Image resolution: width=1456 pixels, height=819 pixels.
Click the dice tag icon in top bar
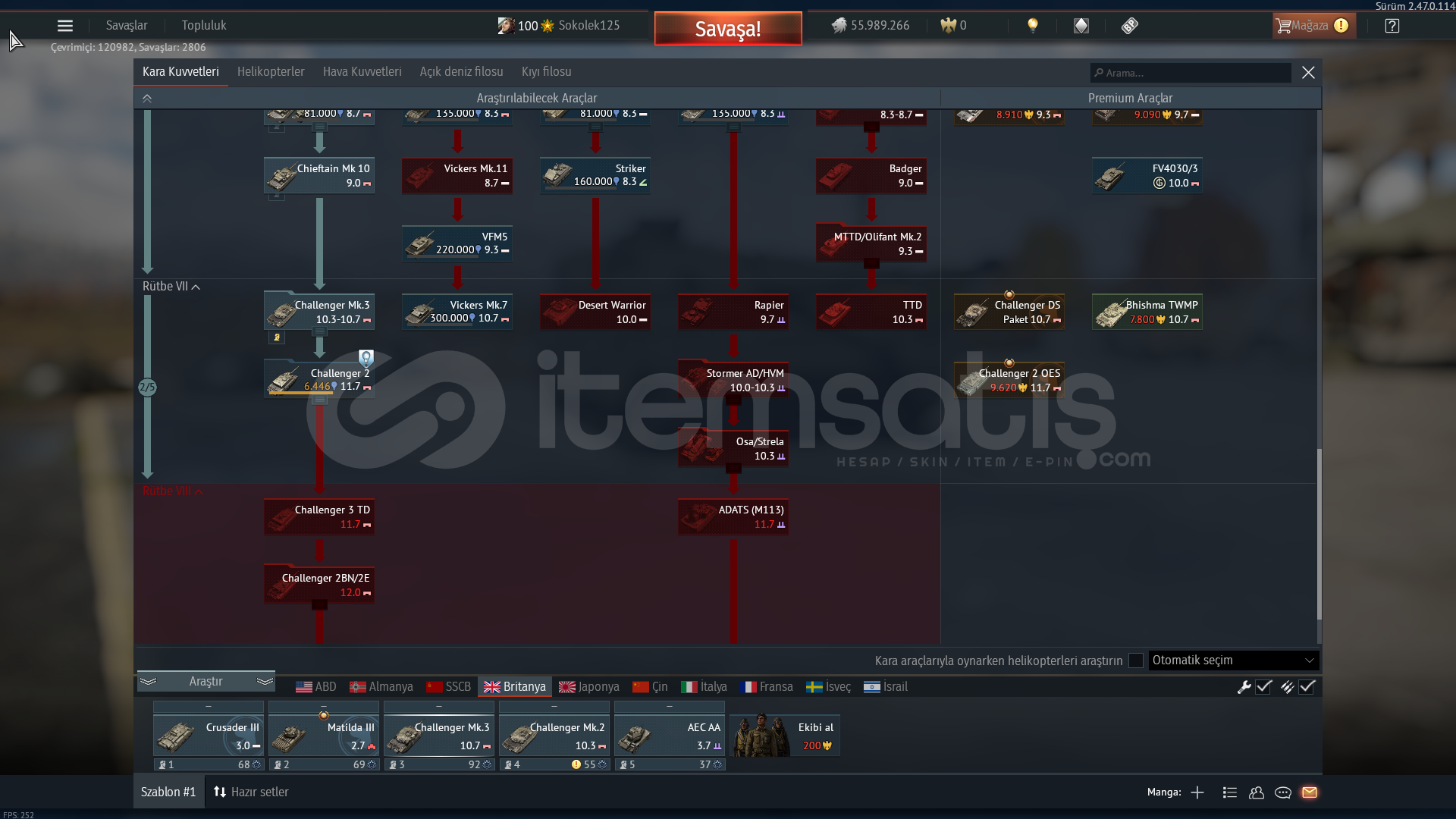point(1130,26)
